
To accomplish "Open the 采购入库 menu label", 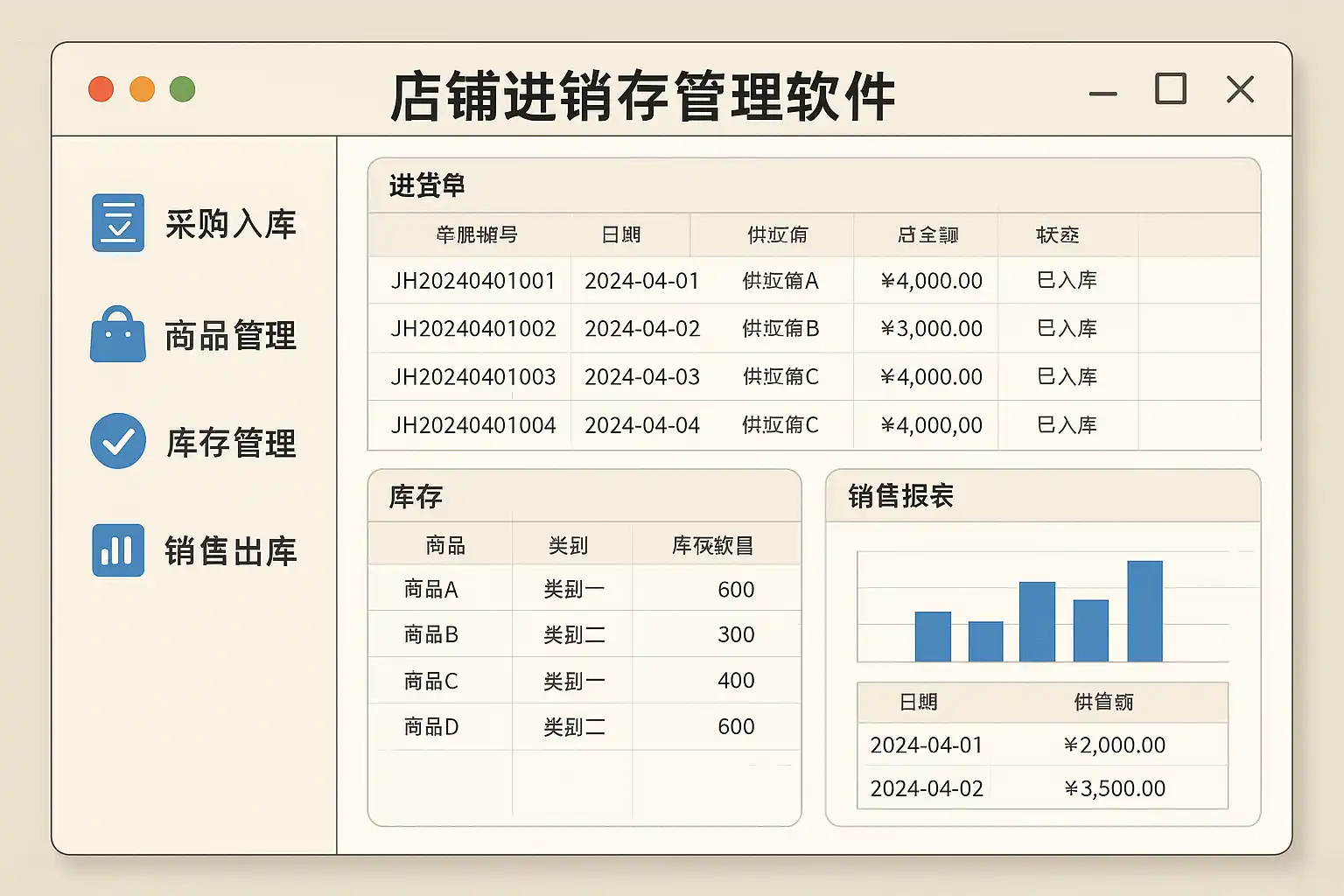I will coord(231,225).
